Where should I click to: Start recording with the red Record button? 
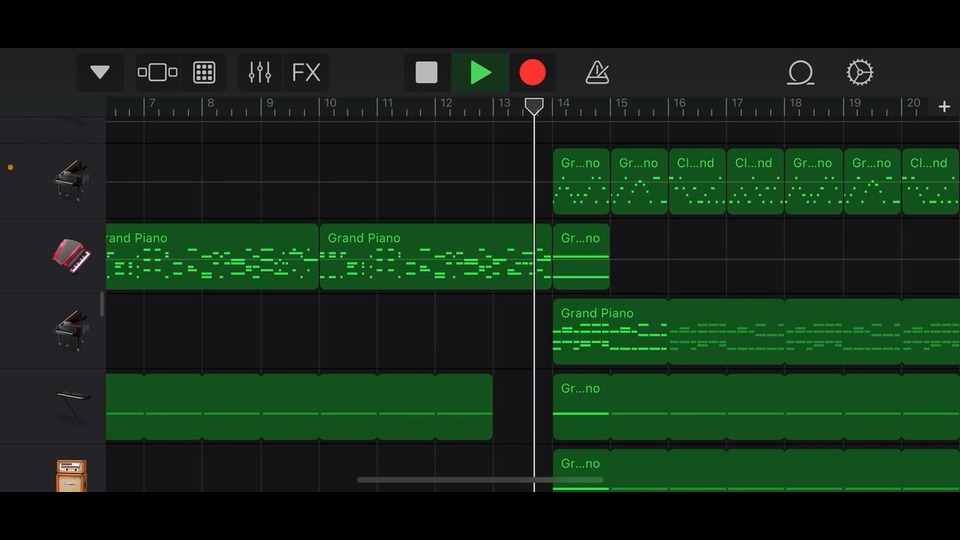[x=533, y=72]
